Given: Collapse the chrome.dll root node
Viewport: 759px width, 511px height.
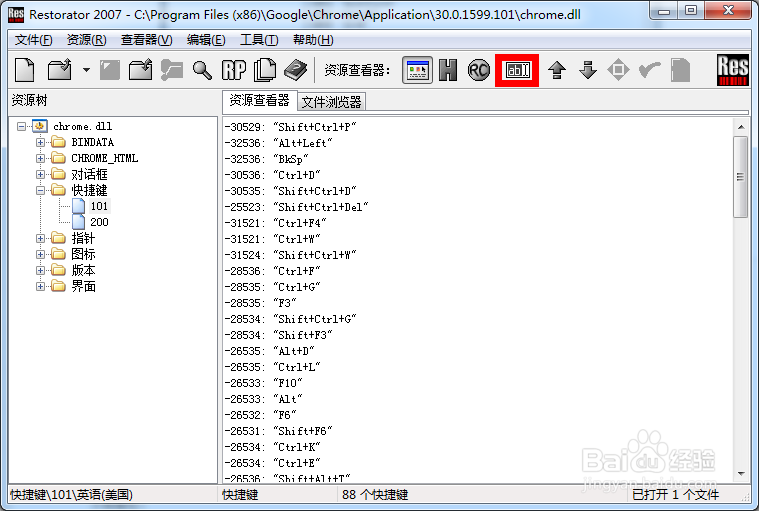Looking at the screenshot, I should (21, 126).
